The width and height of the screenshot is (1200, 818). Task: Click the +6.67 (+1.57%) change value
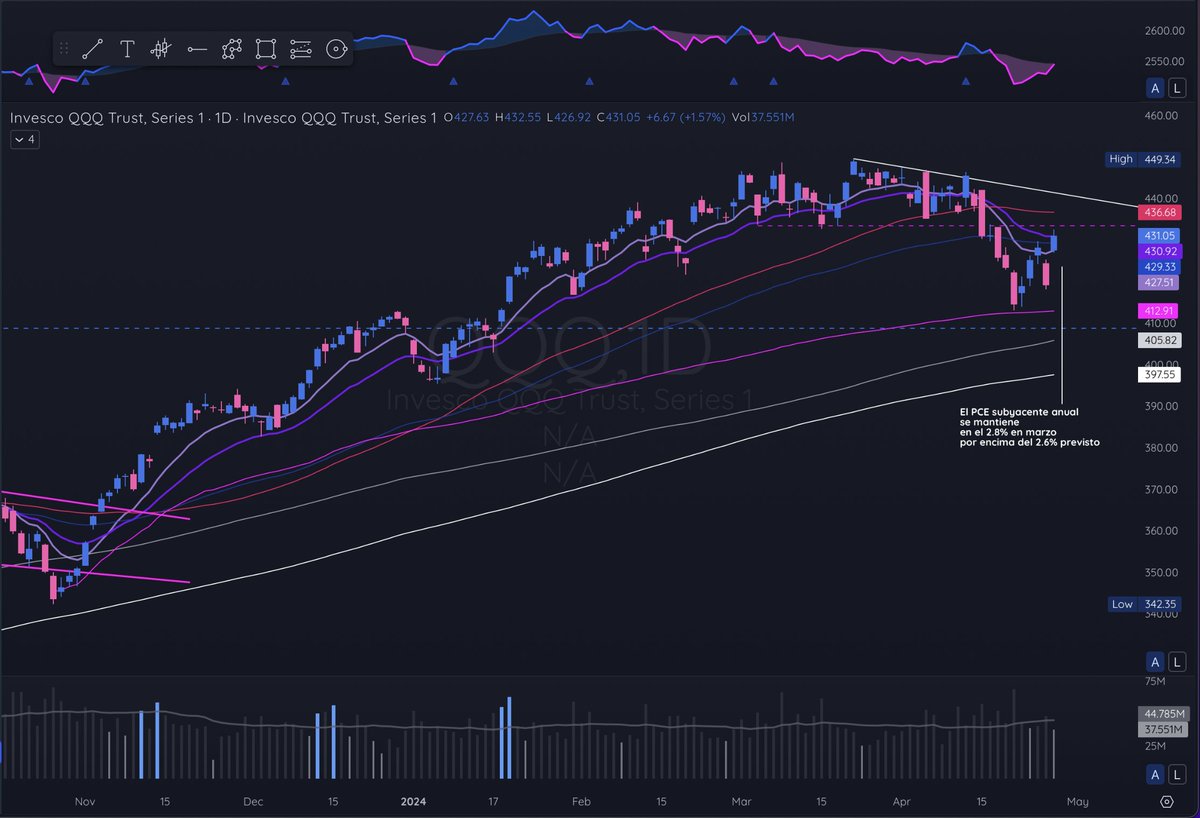(x=685, y=118)
